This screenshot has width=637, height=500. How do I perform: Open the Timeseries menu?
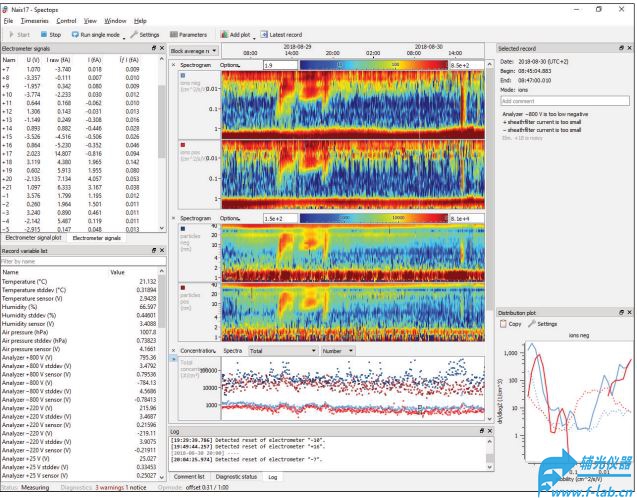click(33, 20)
